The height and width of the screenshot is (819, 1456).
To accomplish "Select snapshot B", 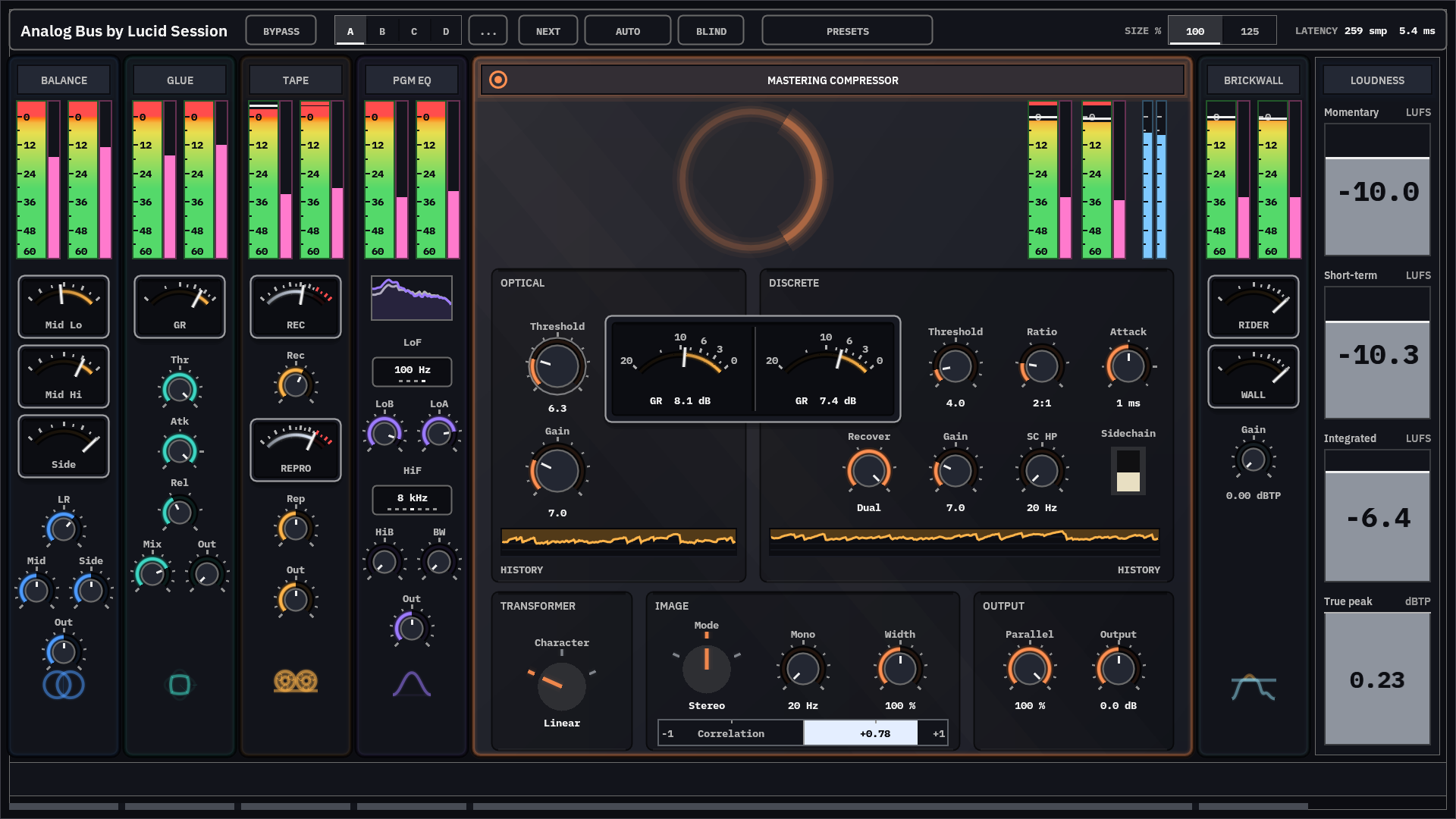I will (x=382, y=31).
